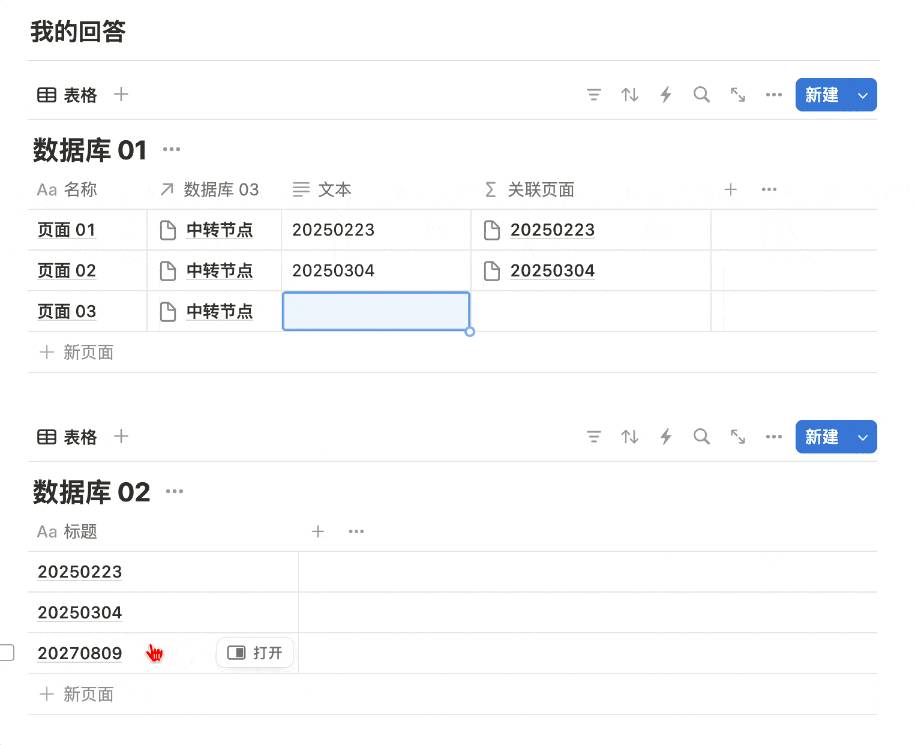This screenshot has height=745, width=915.
Task: Add a new view to 数据库 02
Action: [x=121, y=436]
